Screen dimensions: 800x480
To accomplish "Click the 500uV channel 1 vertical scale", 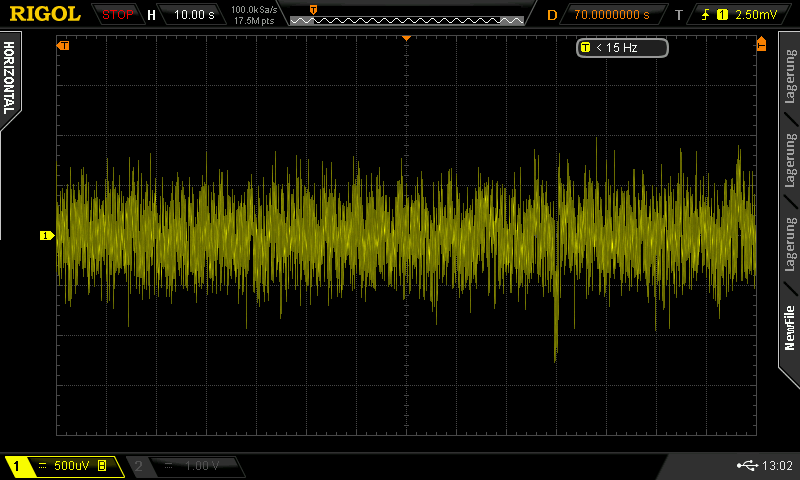I will (x=71, y=466).
